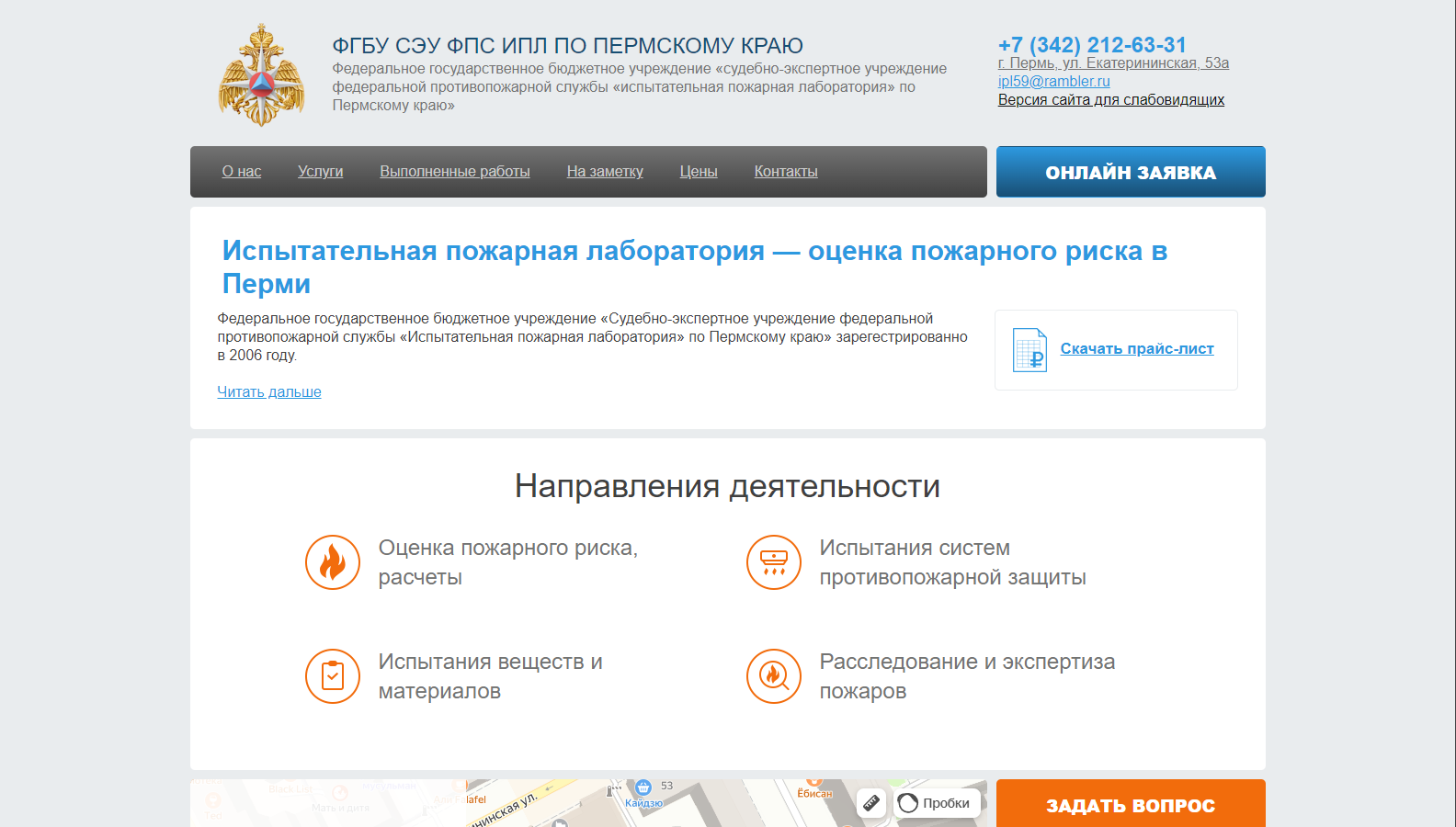Viewport: 1456px width, 827px height.
Task: Click the ОНЛАЙН ЗАЯВКА button
Action: tap(1131, 172)
